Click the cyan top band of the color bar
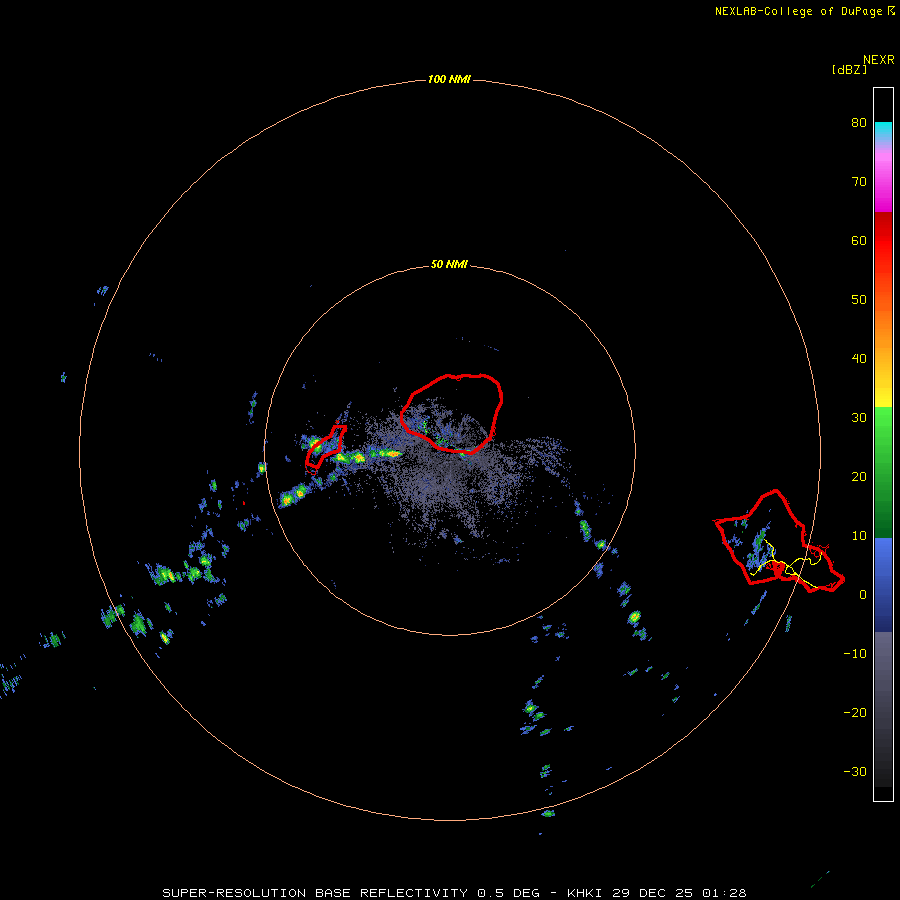Viewport: 900px width, 900px height. 883,131
